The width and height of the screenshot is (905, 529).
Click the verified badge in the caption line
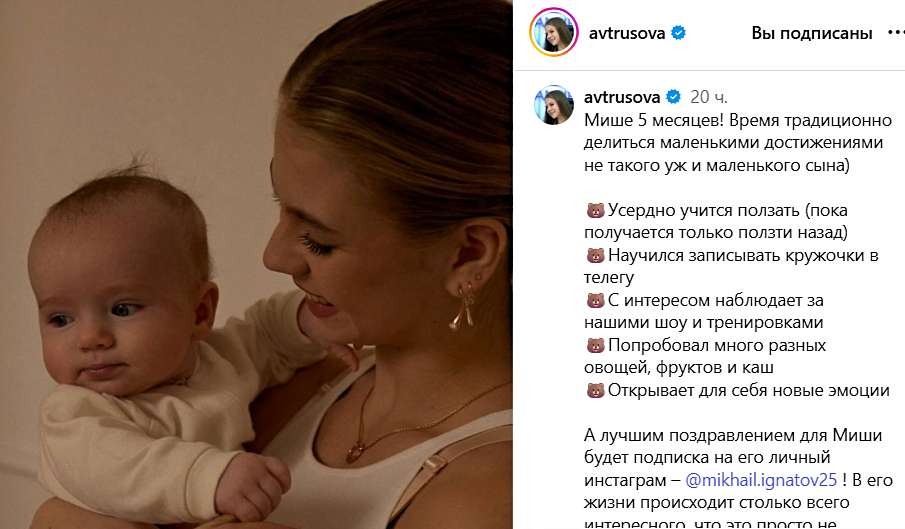click(674, 97)
